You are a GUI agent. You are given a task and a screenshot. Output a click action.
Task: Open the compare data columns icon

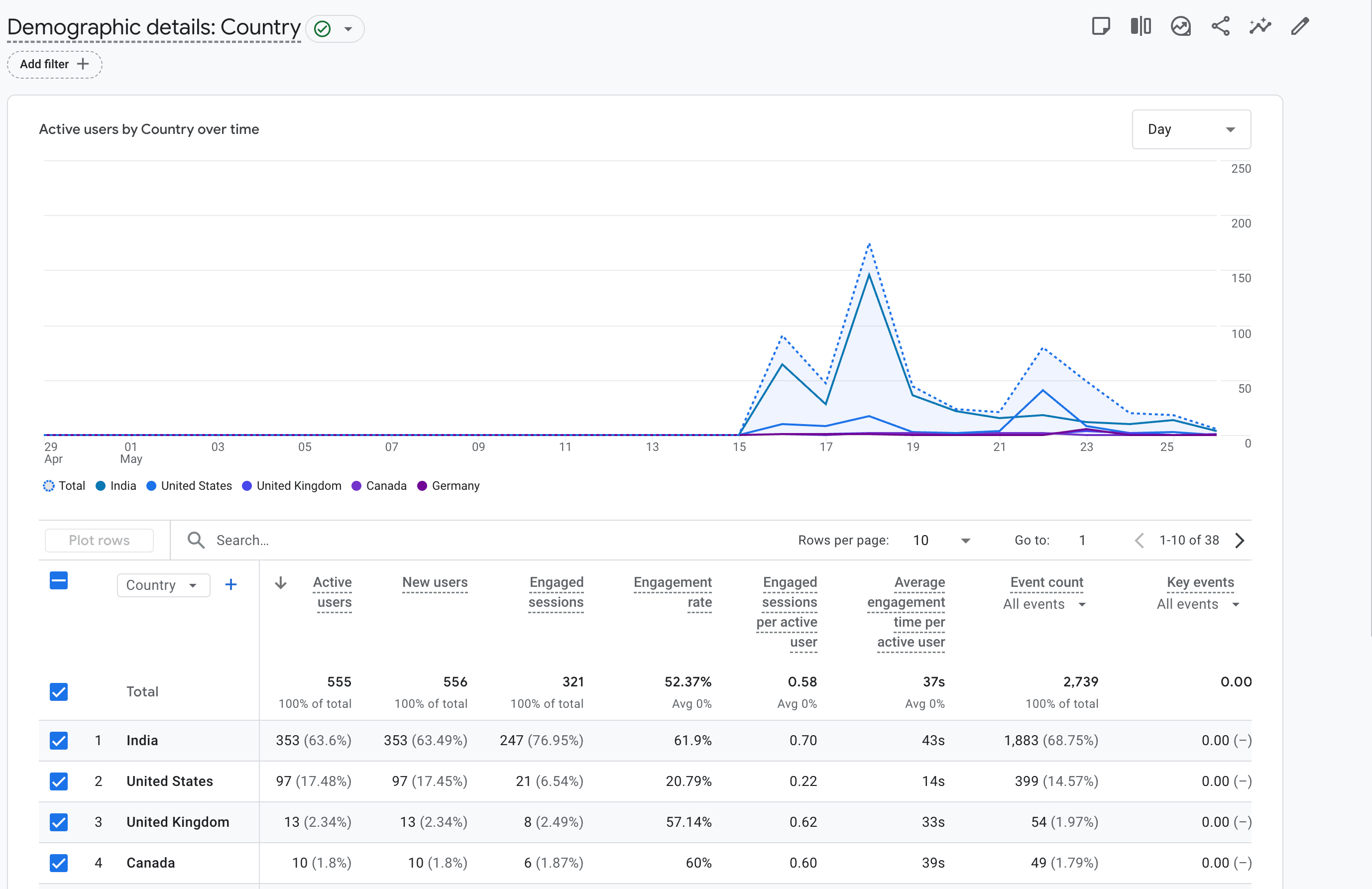(1140, 26)
